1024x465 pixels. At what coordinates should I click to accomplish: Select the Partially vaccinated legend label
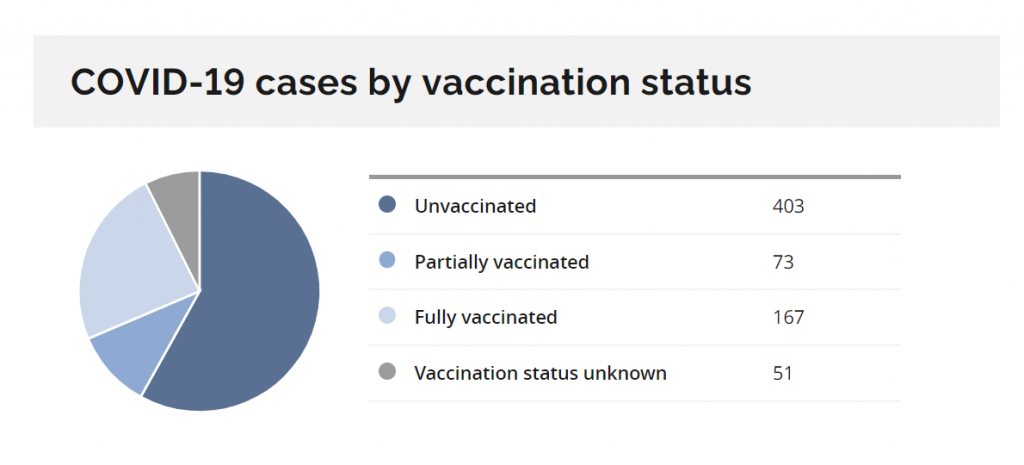point(502,263)
